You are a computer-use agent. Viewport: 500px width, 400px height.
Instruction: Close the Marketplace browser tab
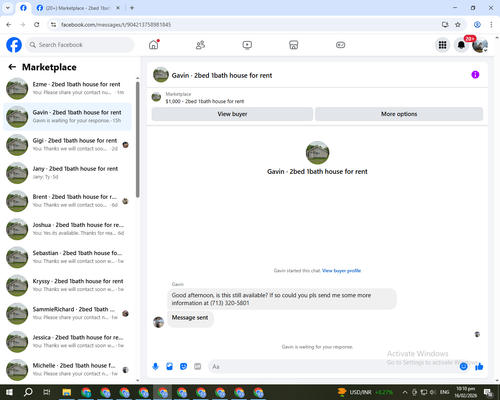click(118, 8)
